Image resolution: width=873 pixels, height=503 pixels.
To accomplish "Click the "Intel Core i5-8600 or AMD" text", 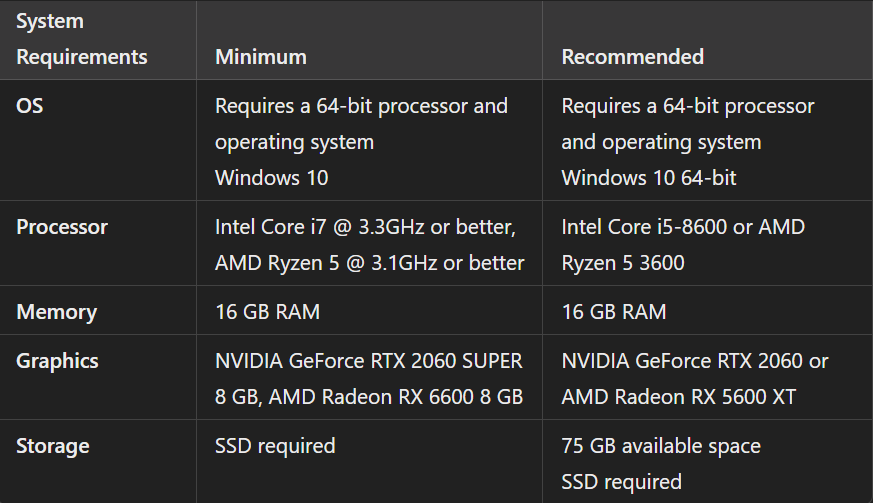I will (x=683, y=227).
